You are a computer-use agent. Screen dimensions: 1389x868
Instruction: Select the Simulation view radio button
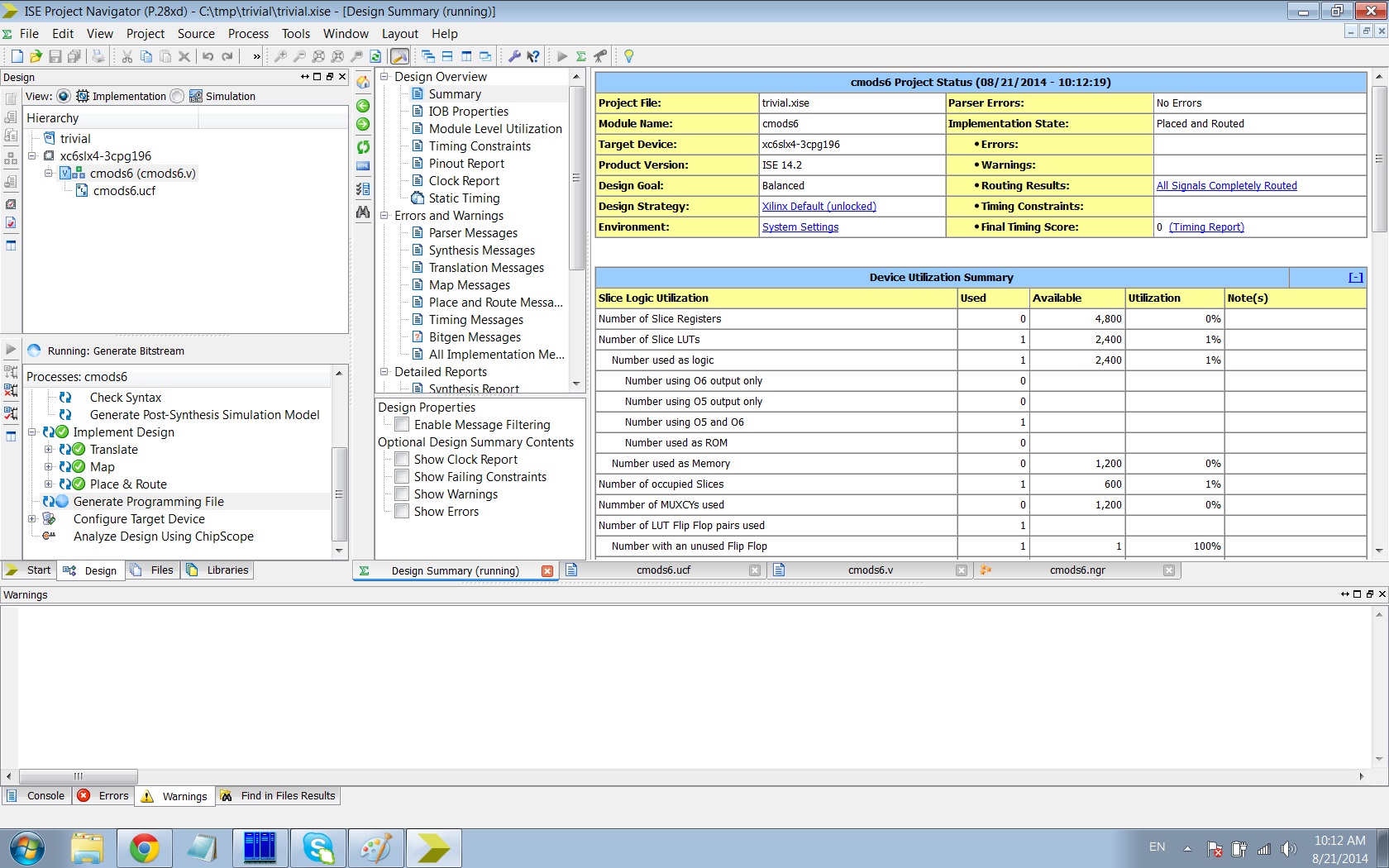(177, 96)
